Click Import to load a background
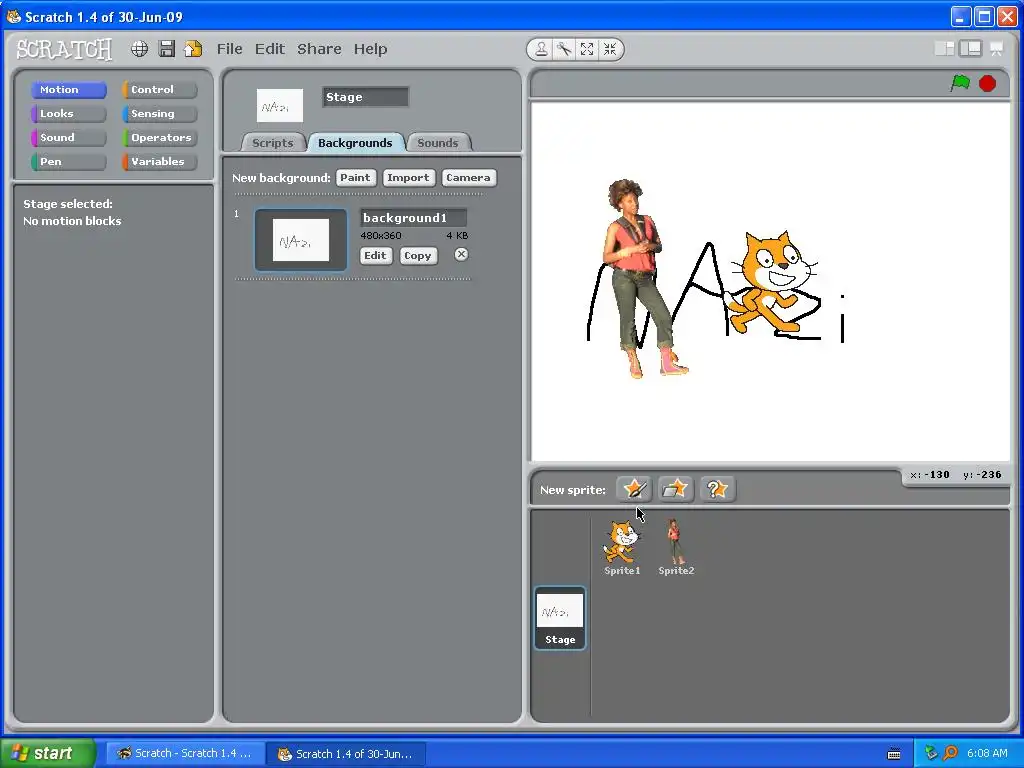The image size is (1024, 768). click(x=408, y=178)
